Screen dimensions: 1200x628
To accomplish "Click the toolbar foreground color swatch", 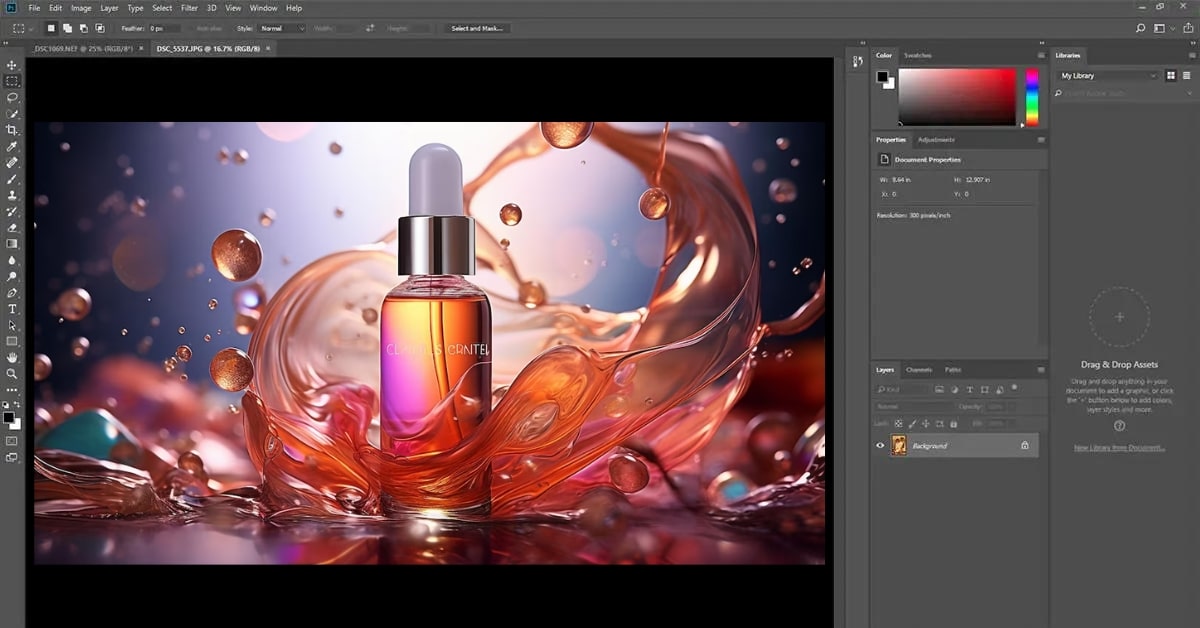I will [x=9, y=416].
